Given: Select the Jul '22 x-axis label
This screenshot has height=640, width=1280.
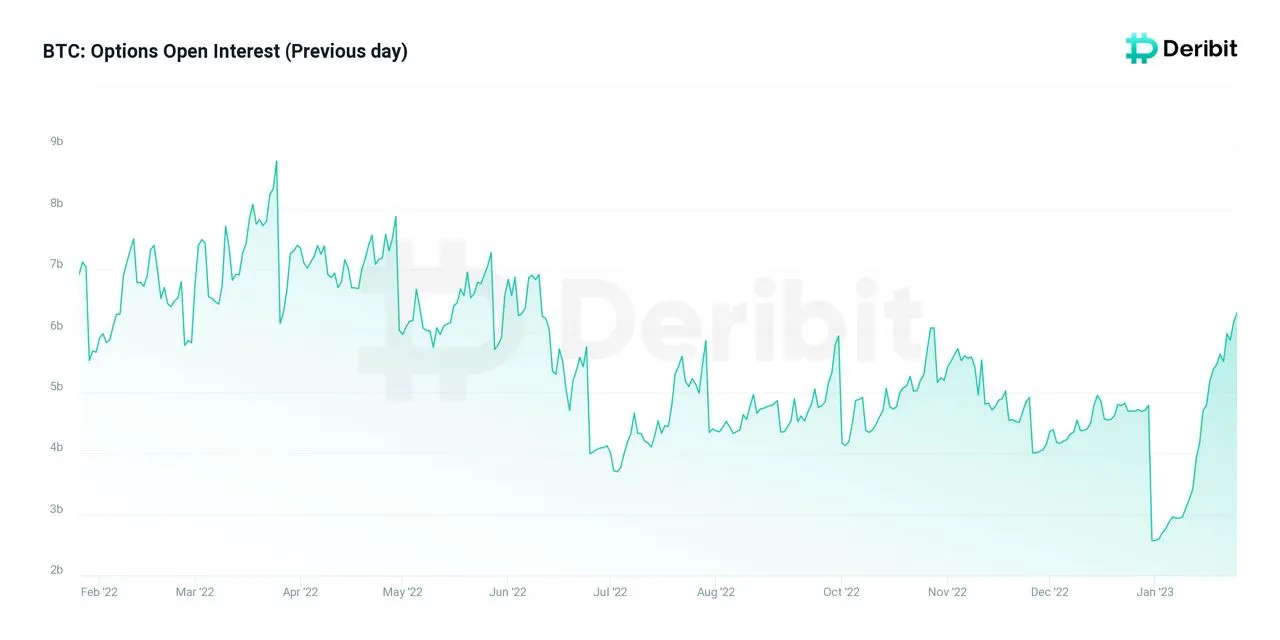Looking at the screenshot, I should 610,592.
